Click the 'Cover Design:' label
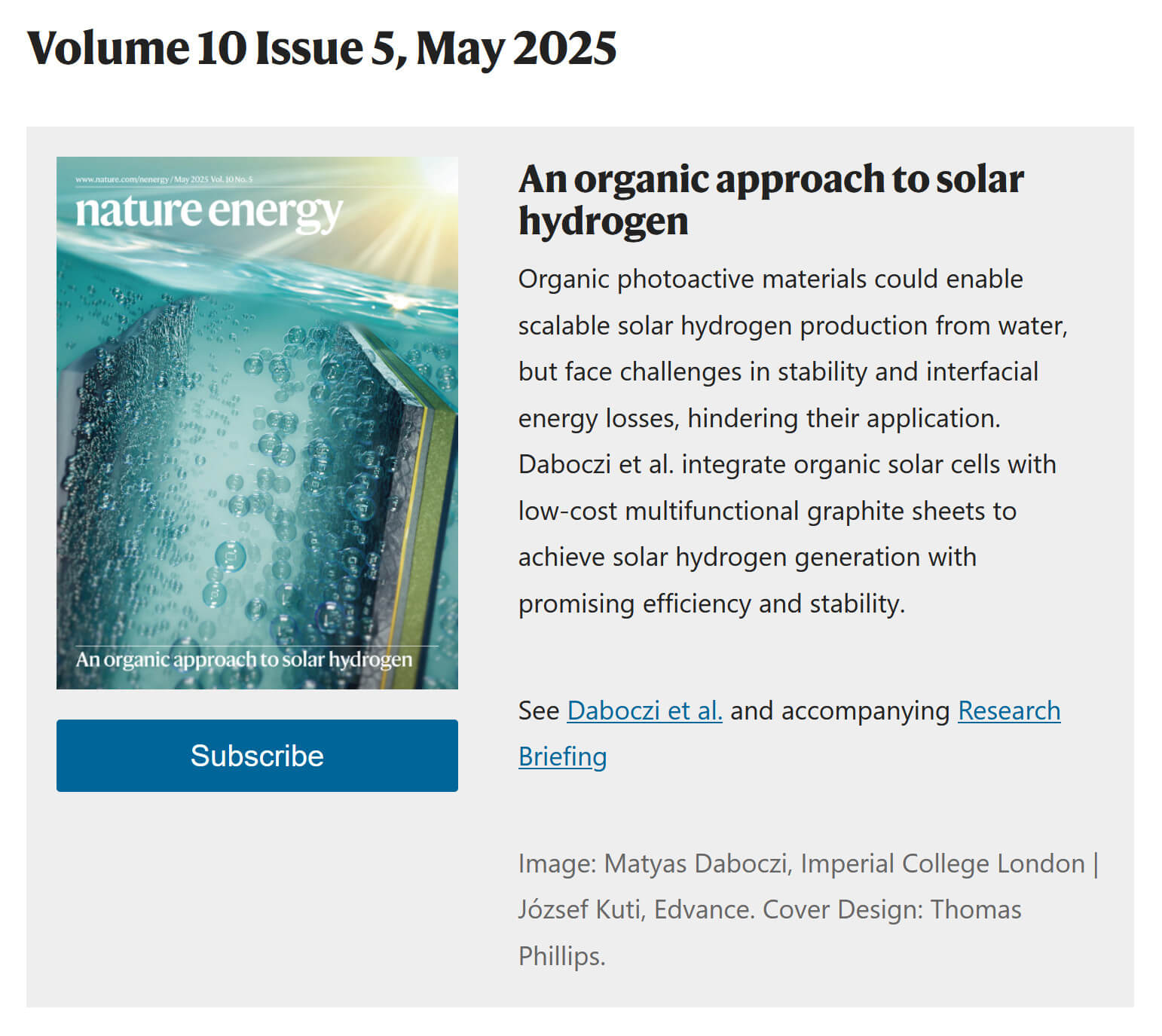 (x=842, y=909)
